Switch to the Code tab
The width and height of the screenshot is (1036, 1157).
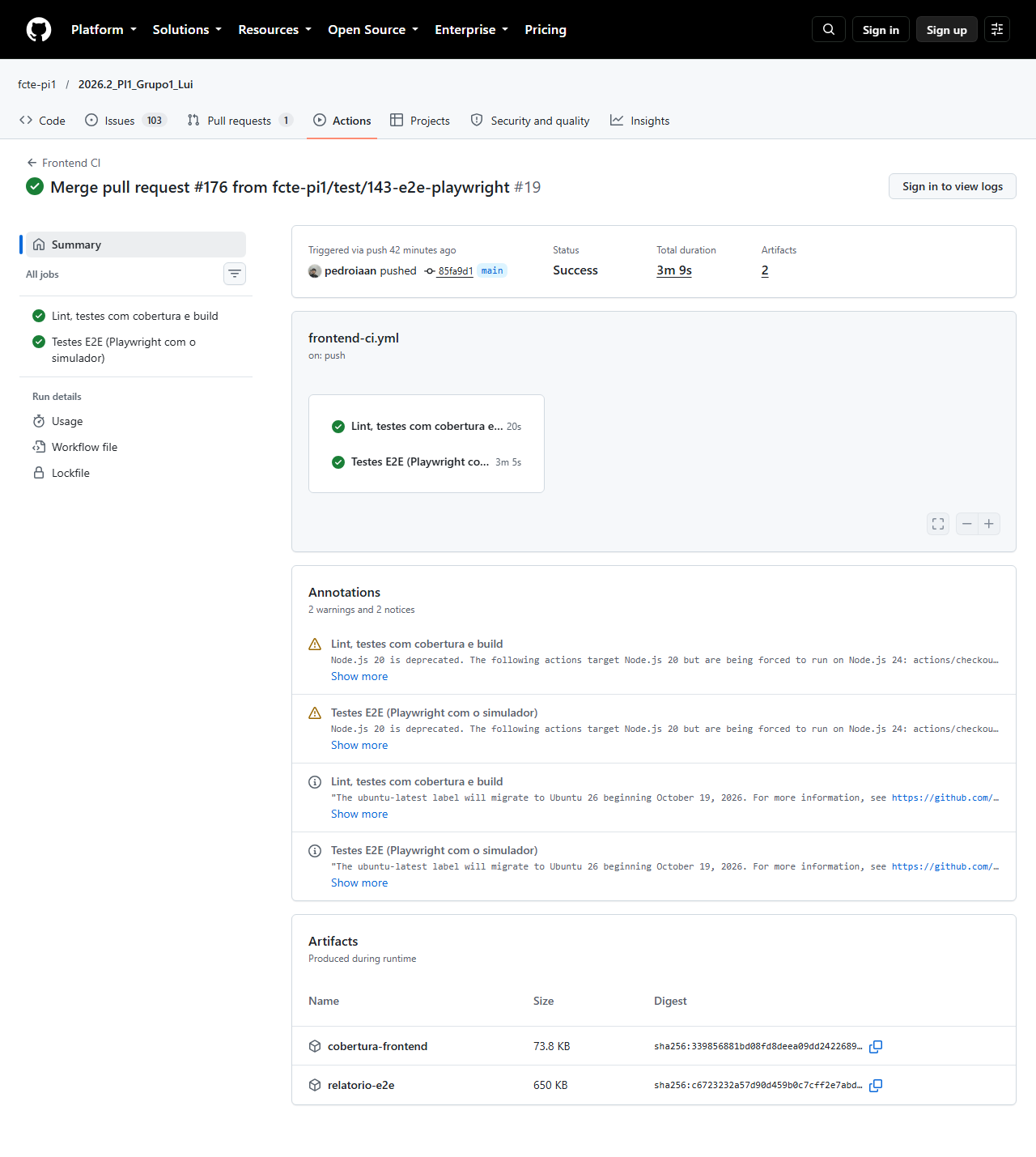tap(42, 121)
